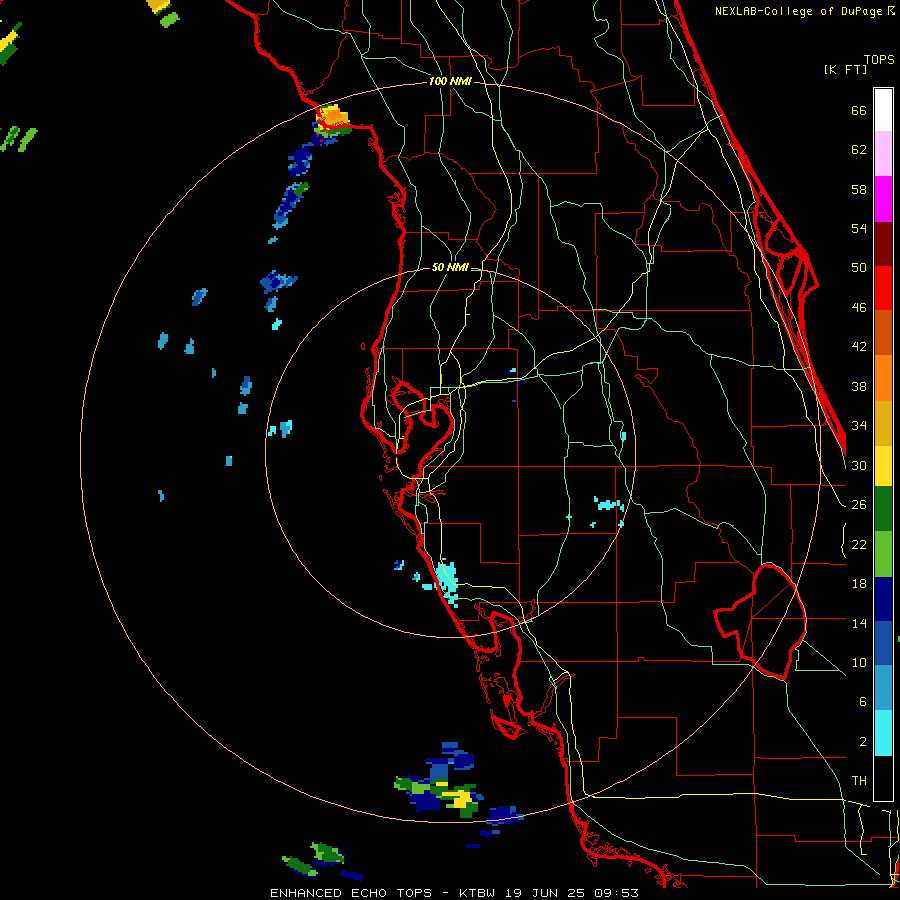
Task: Click the 14 legend value
Action: tap(859, 623)
